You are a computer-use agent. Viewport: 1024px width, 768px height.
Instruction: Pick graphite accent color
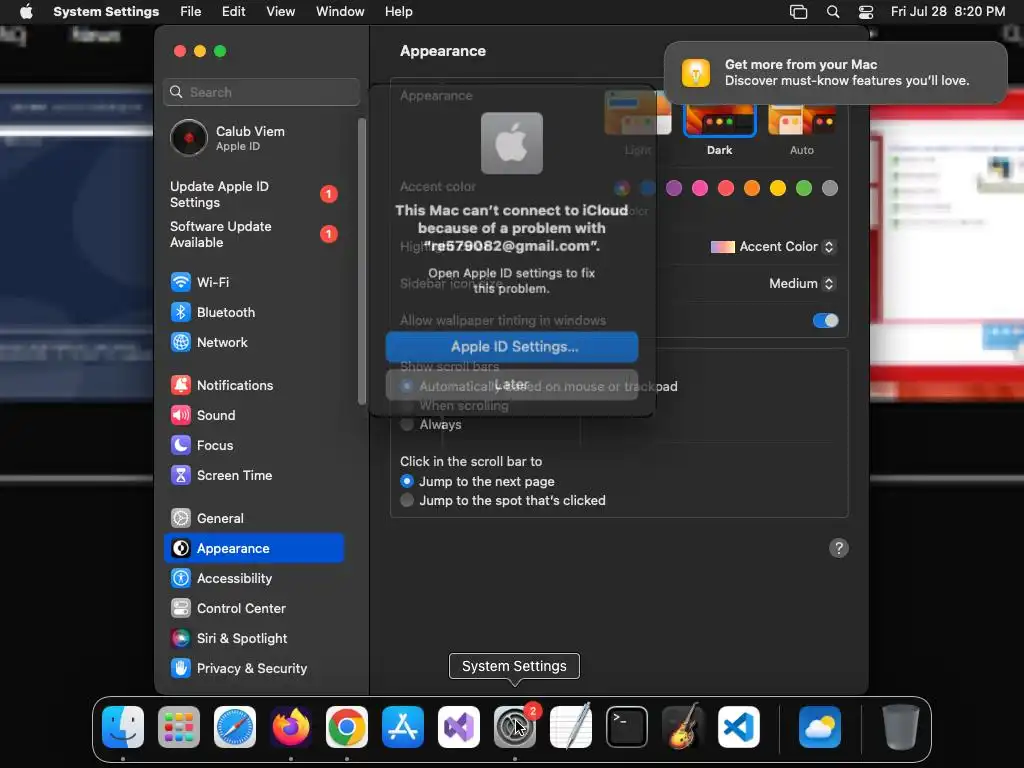(x=829, y=189)
